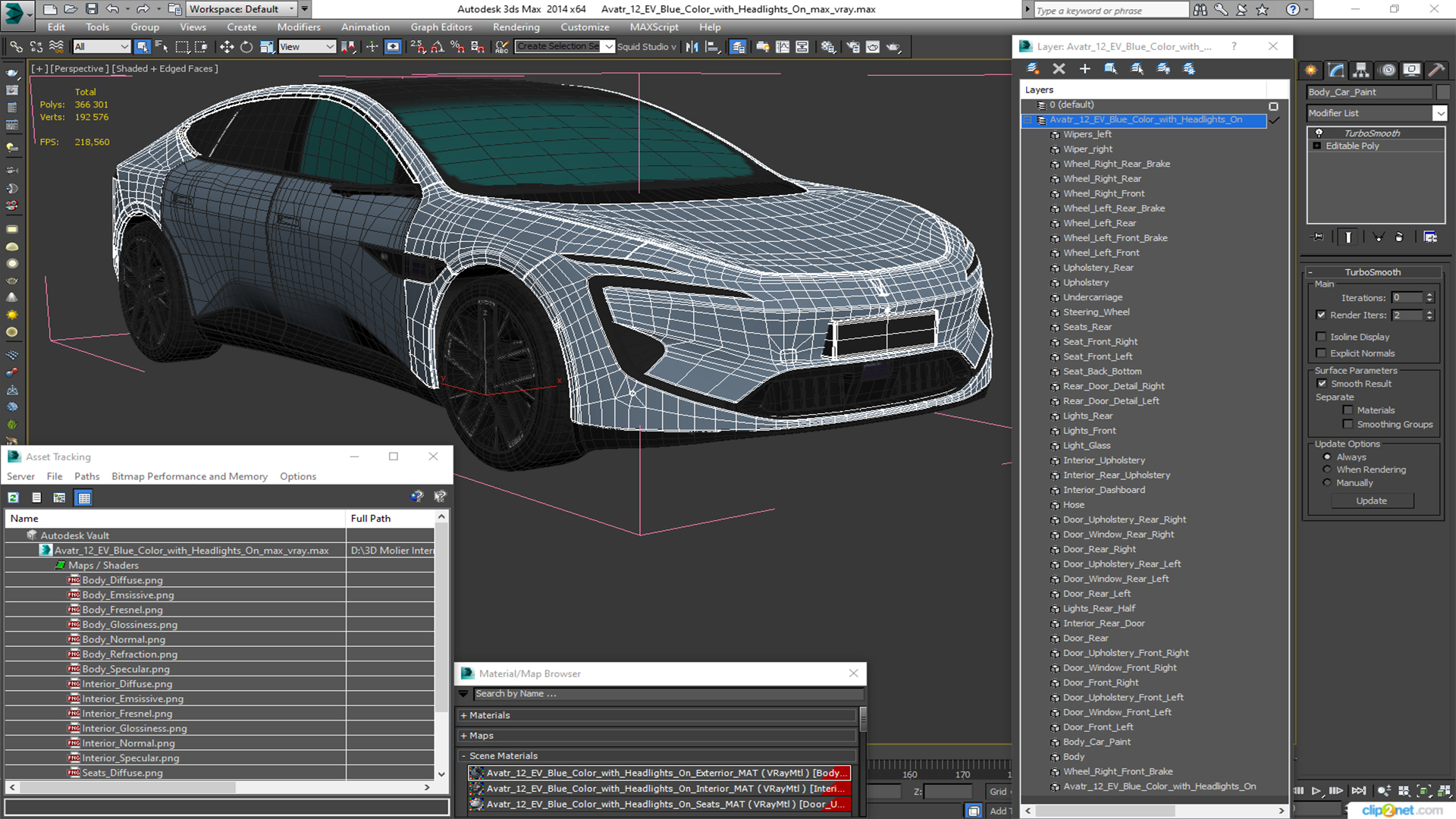The image size is (1456, 819).
Task: Switch Asset Tracking to table view icon
Action: point(84,497)
